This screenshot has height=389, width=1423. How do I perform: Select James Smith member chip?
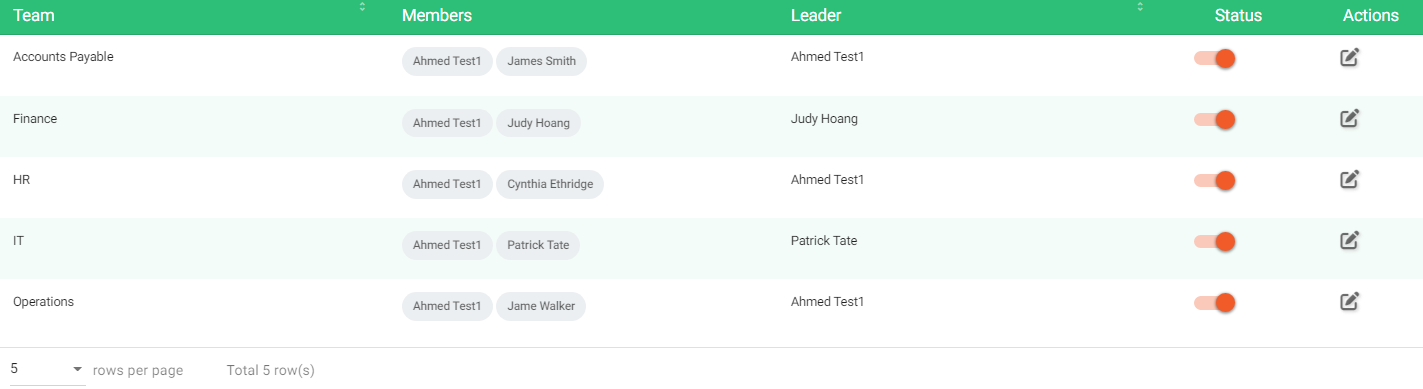click(542, 61)
